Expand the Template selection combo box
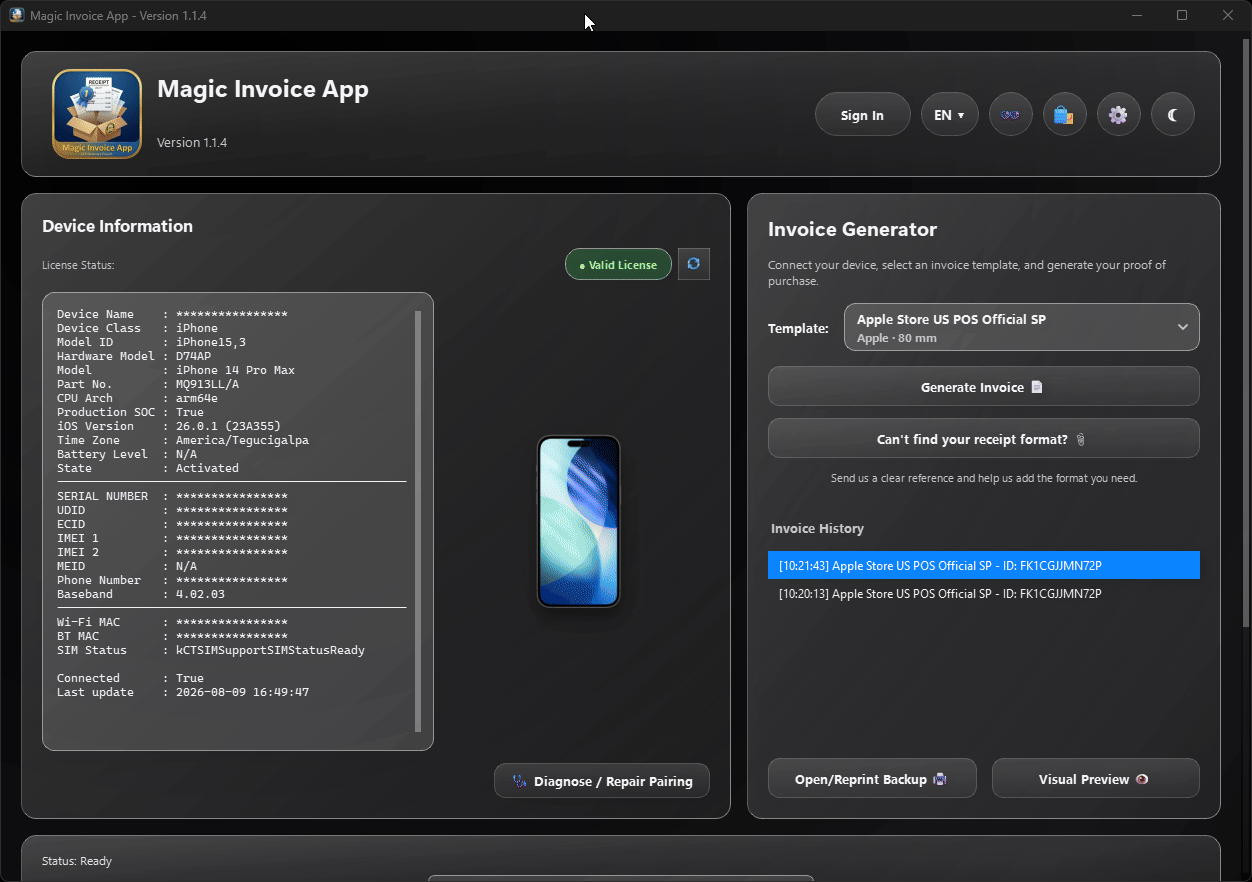 pos(1021,327)
